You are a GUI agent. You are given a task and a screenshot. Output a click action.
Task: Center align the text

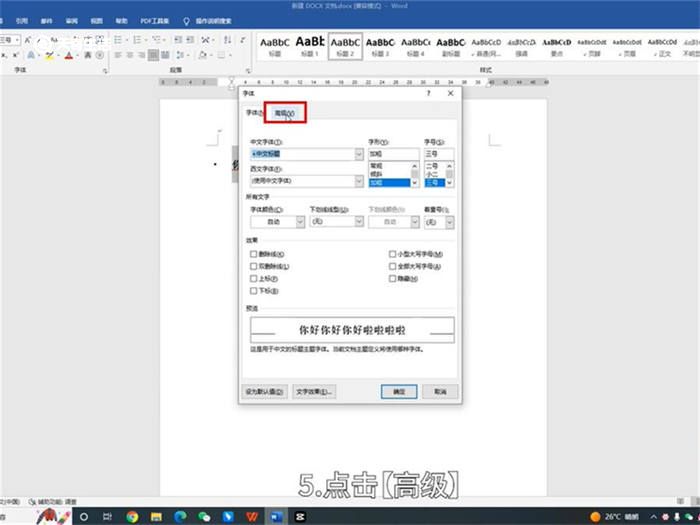(130, 55)
